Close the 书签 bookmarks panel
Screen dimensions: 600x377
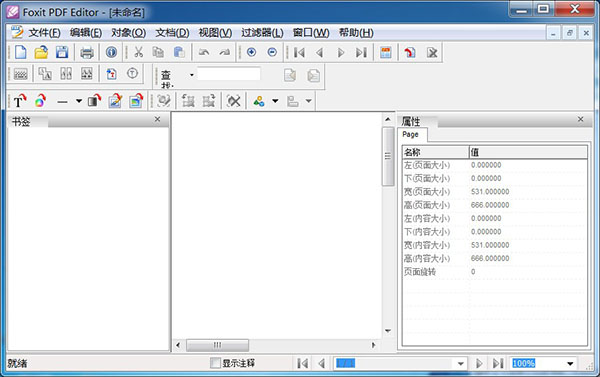(x=157, y=119)
